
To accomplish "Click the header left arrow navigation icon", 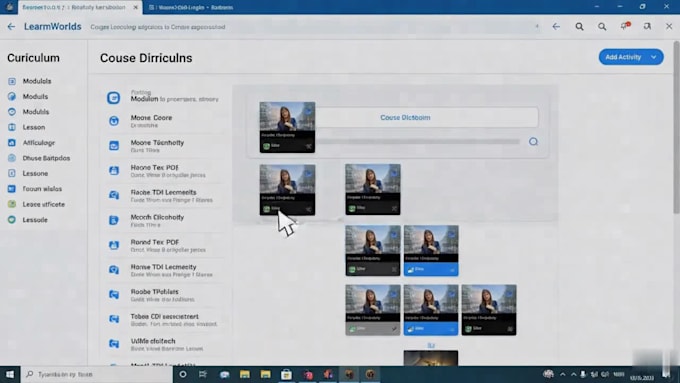I will 556,26.
